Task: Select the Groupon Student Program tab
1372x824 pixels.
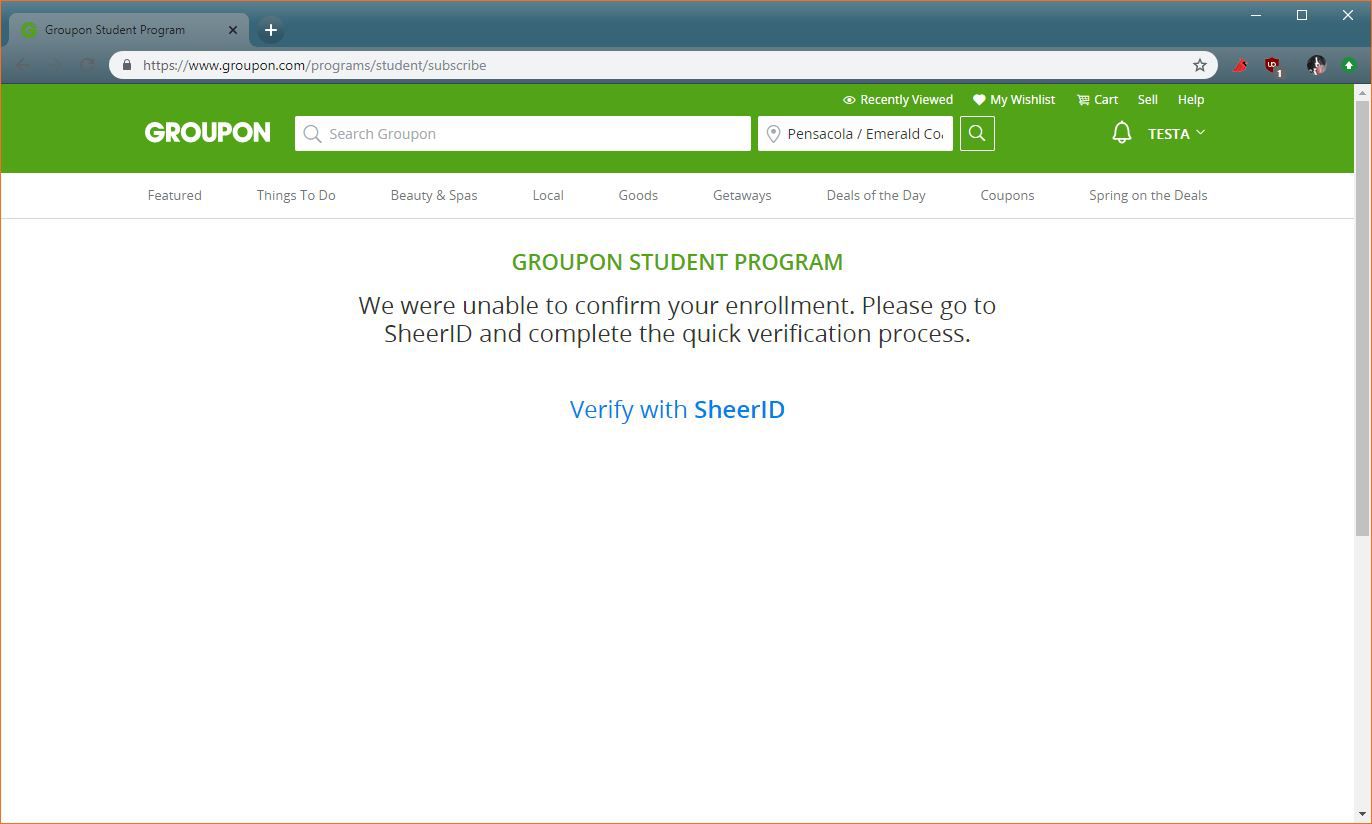Action: [x=129, y=30]
